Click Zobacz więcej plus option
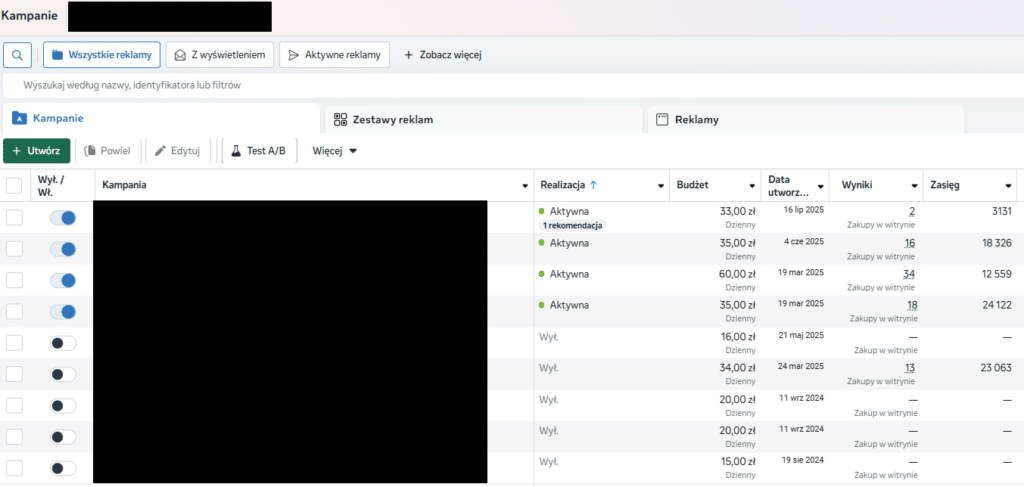 [442, 55]
